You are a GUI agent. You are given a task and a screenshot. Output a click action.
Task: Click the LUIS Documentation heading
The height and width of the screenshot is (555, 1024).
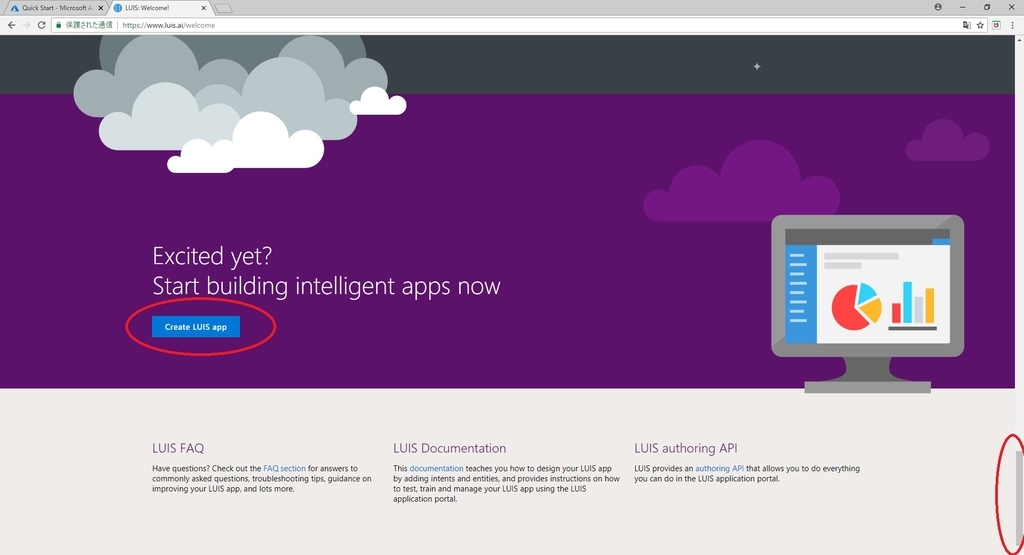point(449,448)
